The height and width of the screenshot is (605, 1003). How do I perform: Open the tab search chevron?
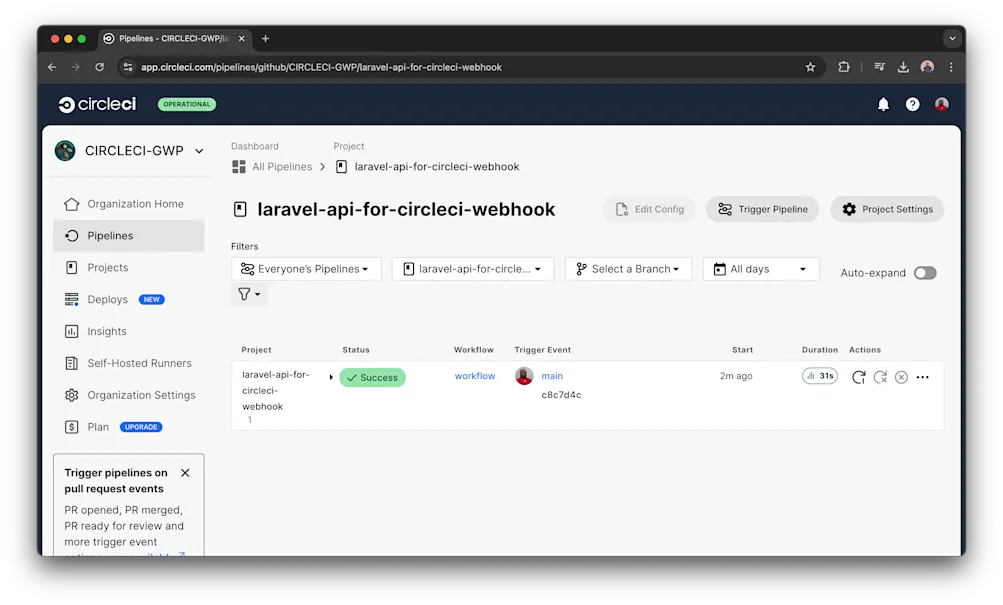click(952, 39)
